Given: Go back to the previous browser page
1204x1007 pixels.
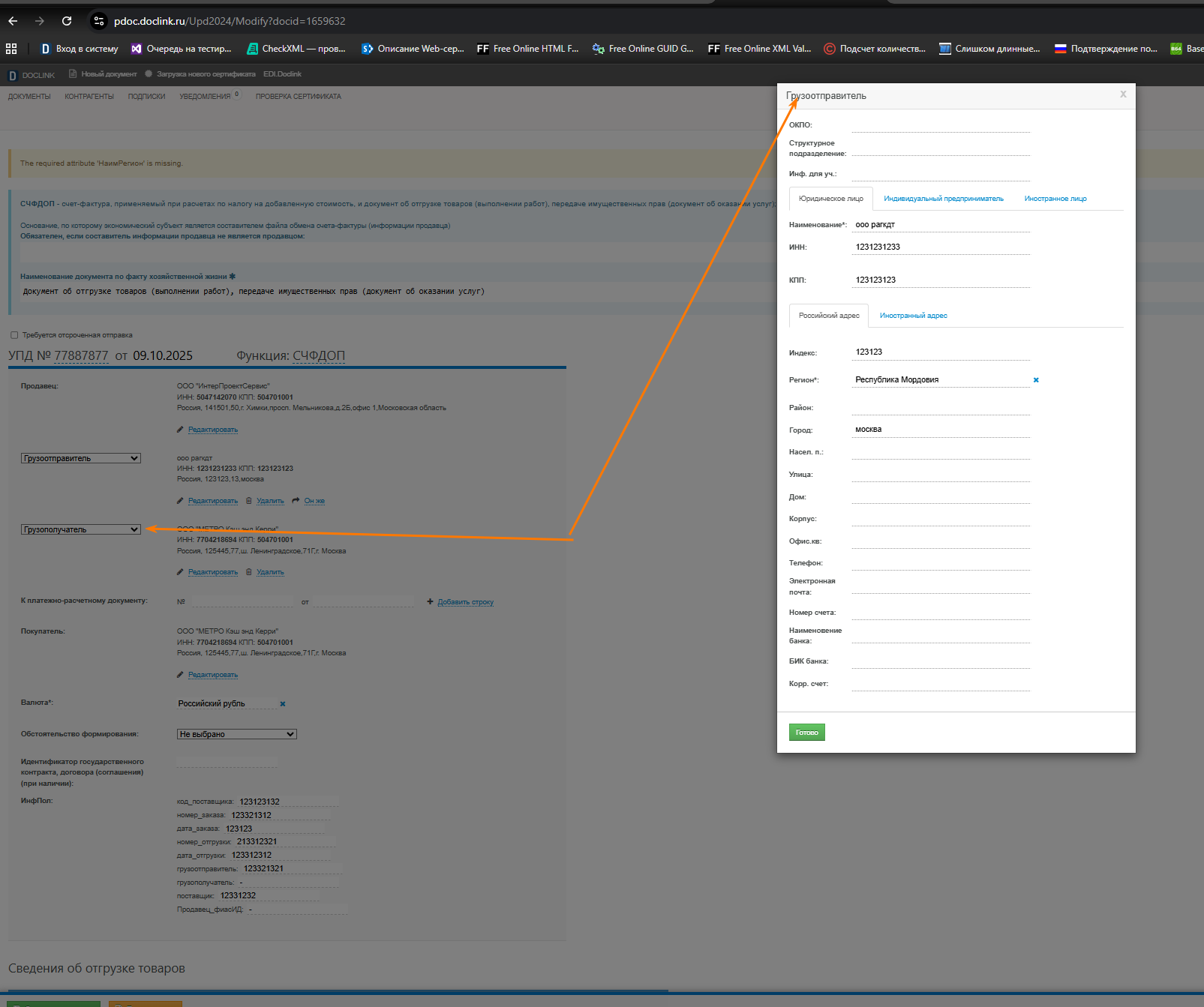Looking at the screenshot, I should (13, 21).
